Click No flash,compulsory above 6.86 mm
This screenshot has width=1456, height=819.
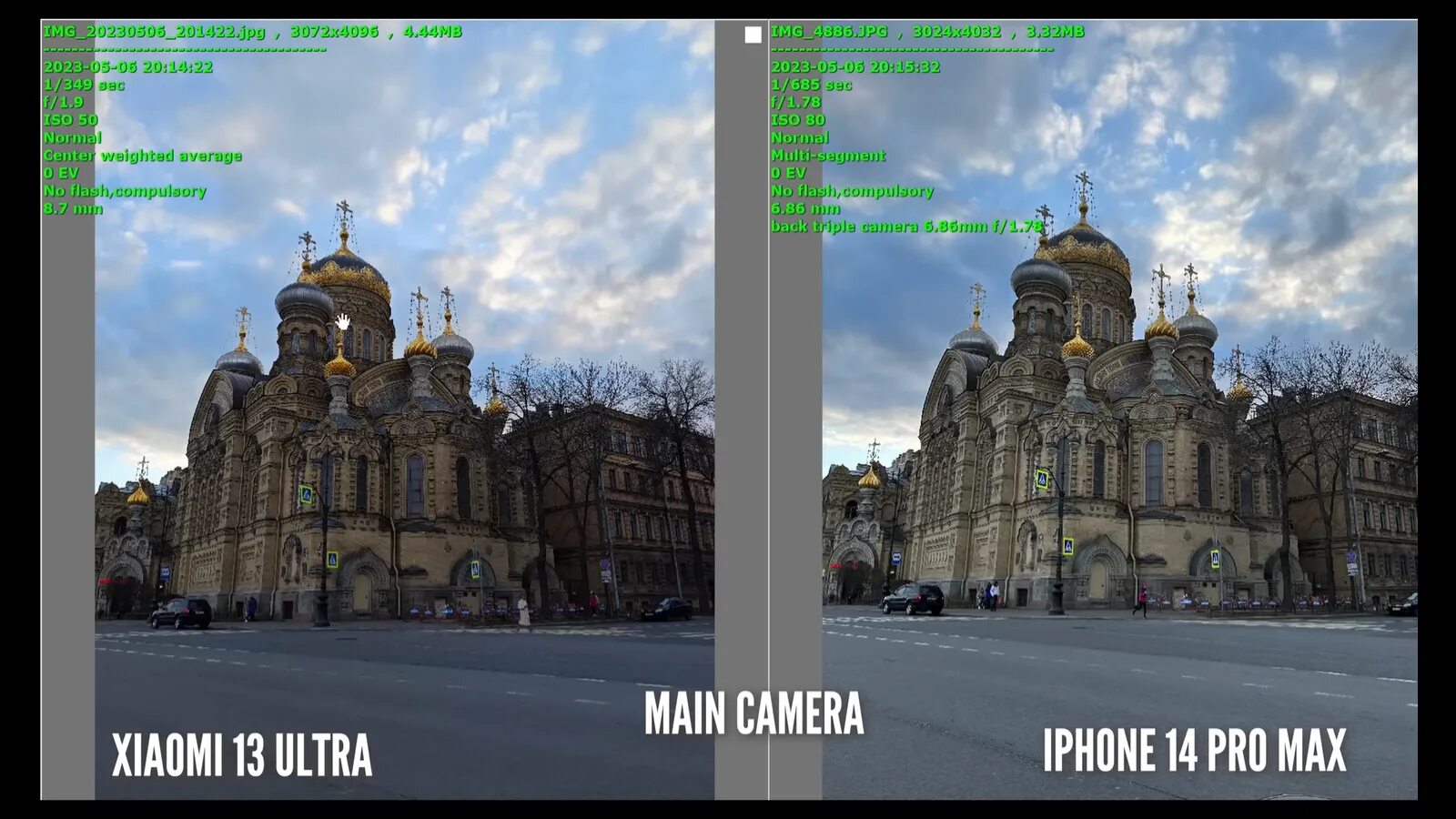pos(853,191)
